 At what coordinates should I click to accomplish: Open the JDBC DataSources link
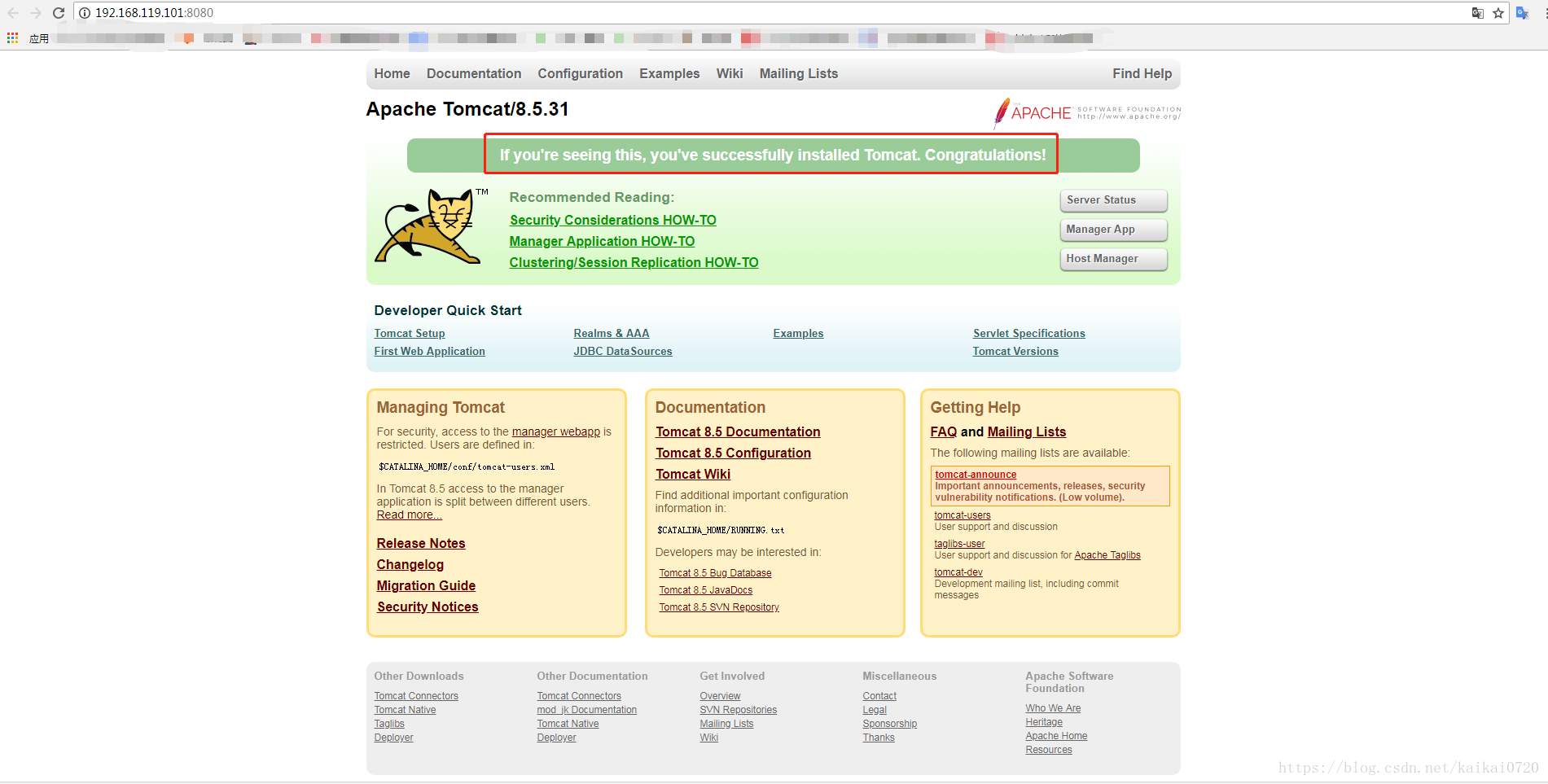coord(623,352)
